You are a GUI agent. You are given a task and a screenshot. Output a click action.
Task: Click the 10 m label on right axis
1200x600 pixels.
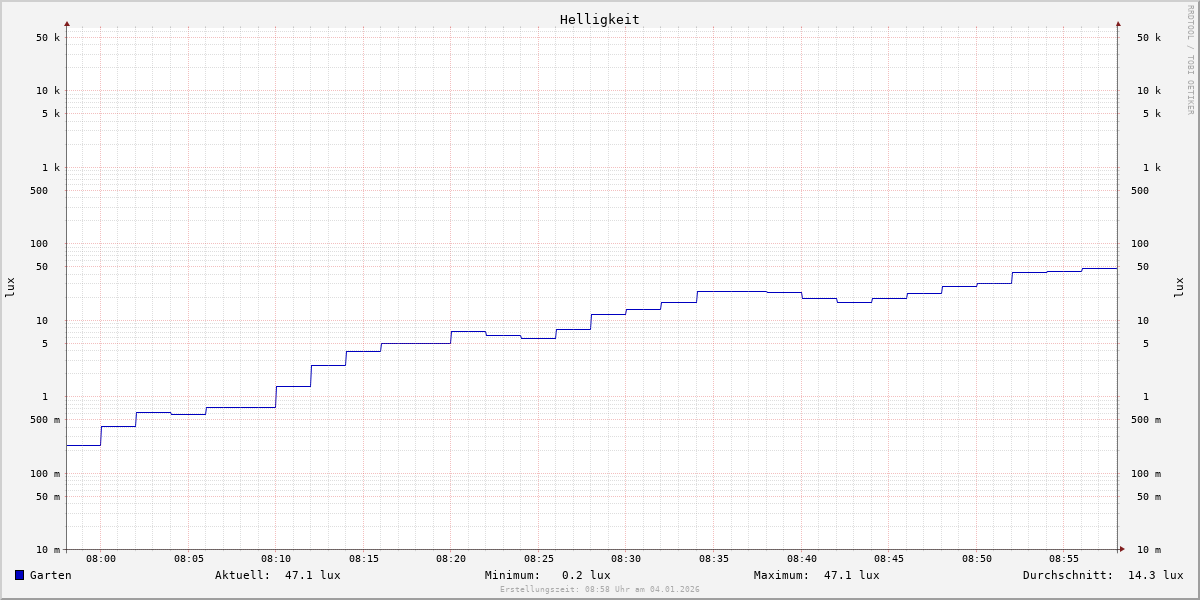(x=1149, y=550)
